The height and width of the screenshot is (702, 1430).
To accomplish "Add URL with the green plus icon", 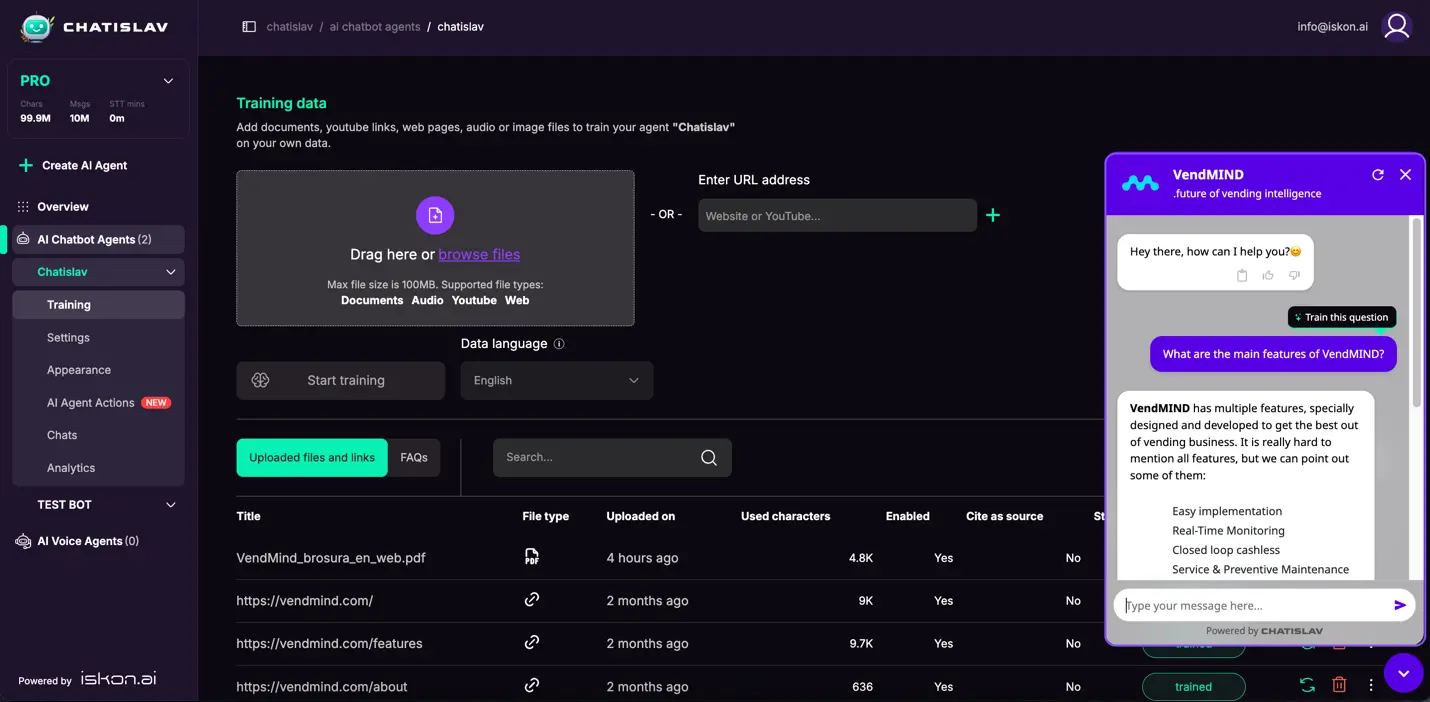I will (992, 215).
